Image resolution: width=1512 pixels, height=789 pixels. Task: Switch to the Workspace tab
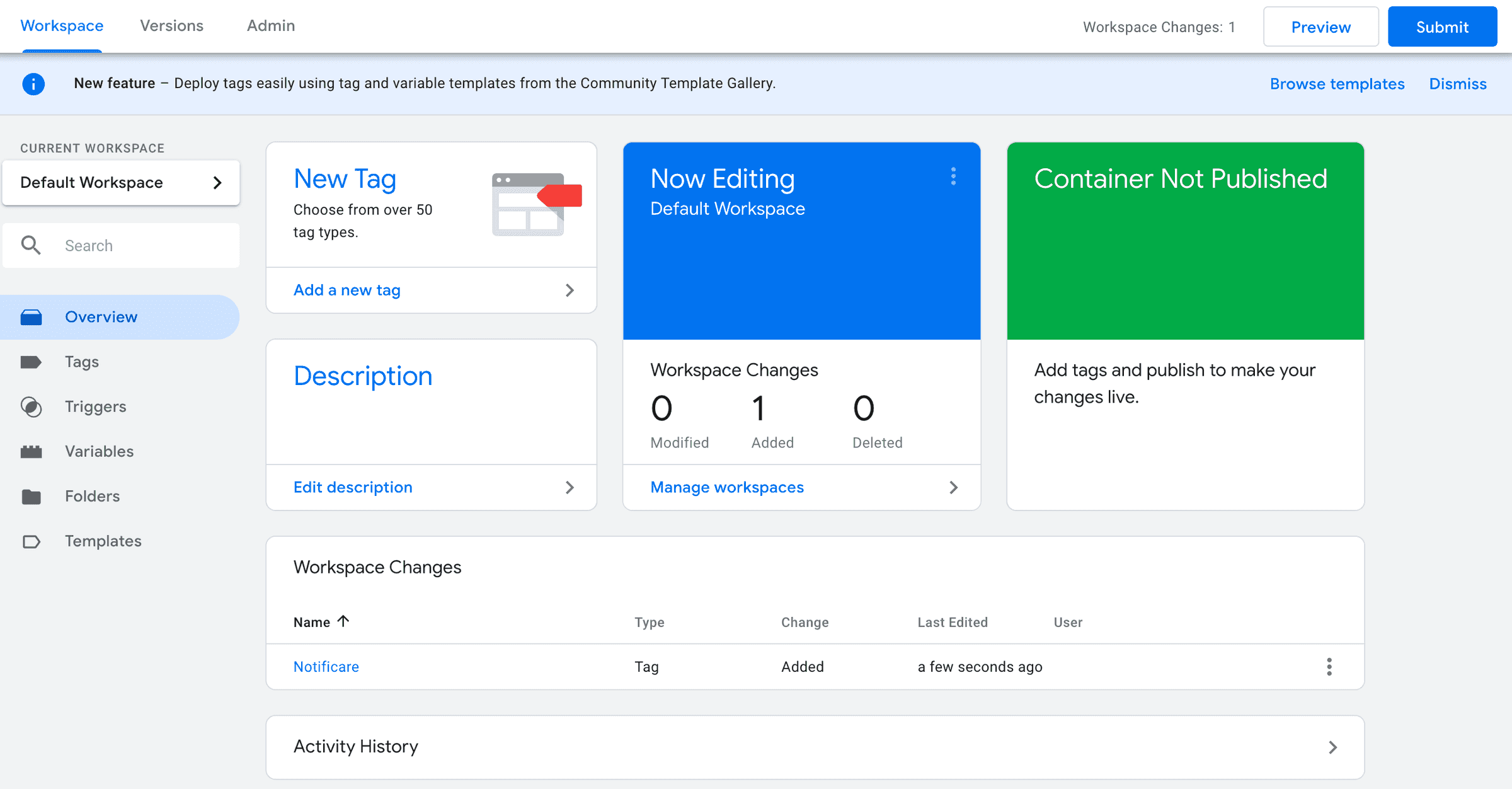pyautogui.click(x=62, y=26)
